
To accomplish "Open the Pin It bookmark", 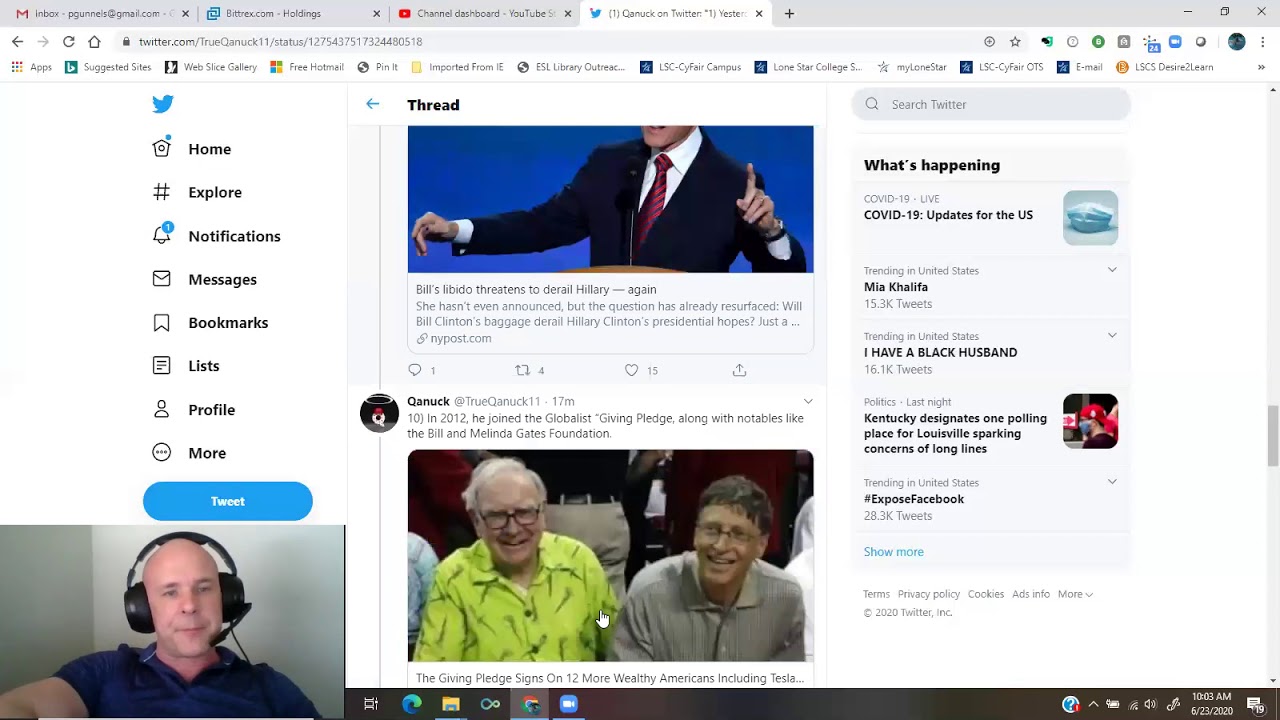I will 376,67.
